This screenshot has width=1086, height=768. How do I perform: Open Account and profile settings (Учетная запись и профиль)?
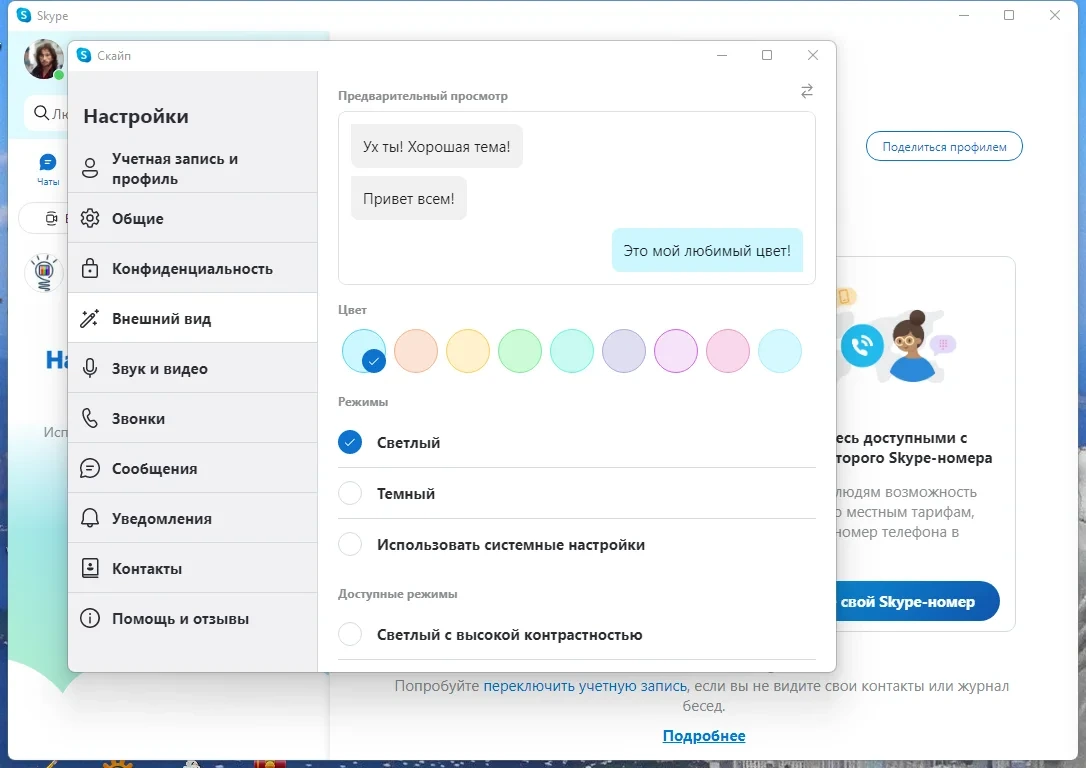(193, 168)
